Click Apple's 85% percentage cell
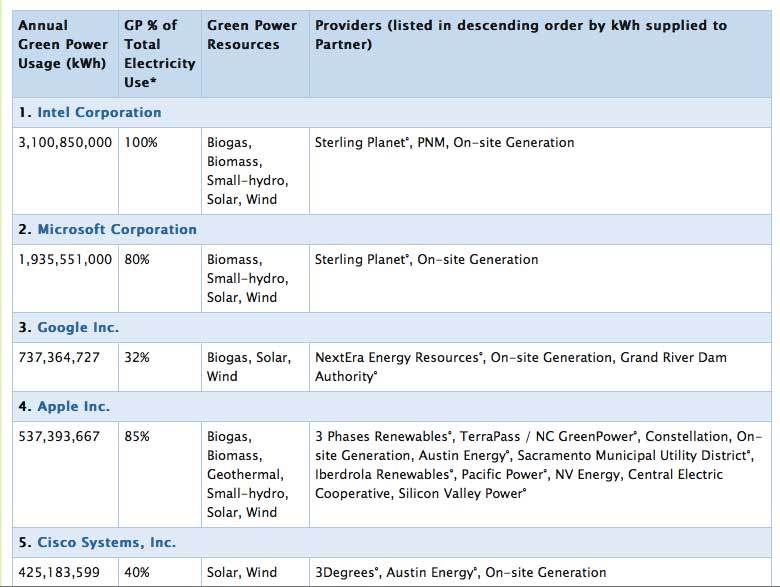This screenshot has width=780, height=587. 137,437
